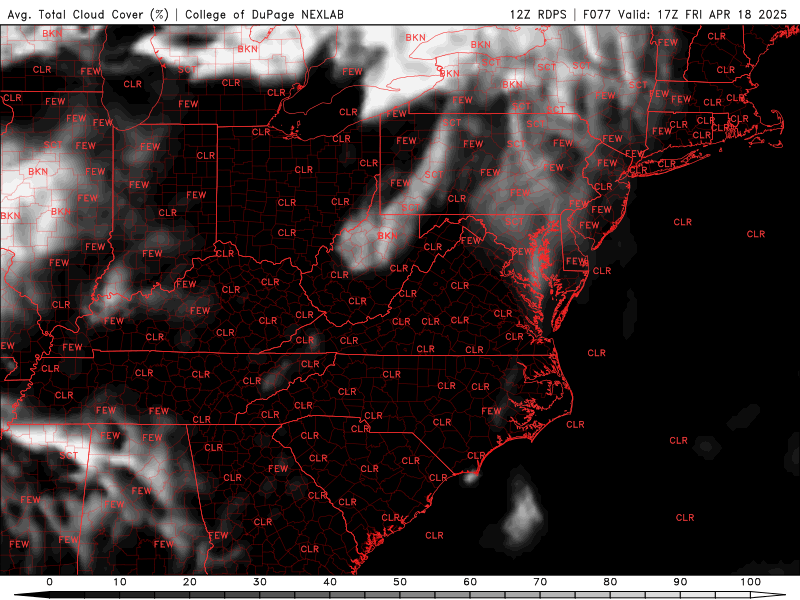Click the colorbar label '100'
The height and width of the screenshot is (600, 800).
[751, 582]
